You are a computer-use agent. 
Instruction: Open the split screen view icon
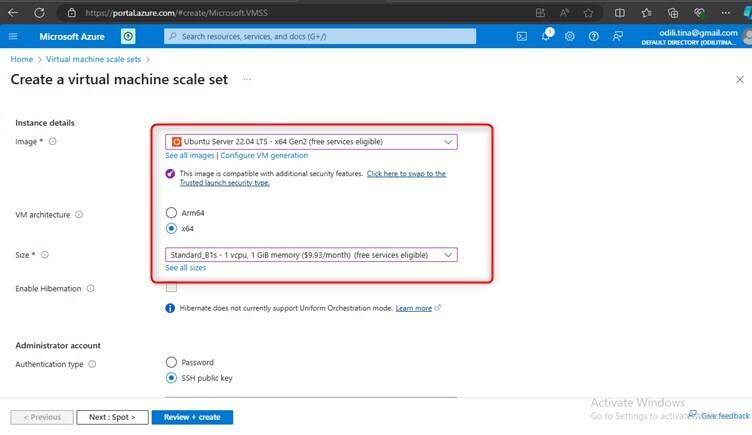coord(620,13)
